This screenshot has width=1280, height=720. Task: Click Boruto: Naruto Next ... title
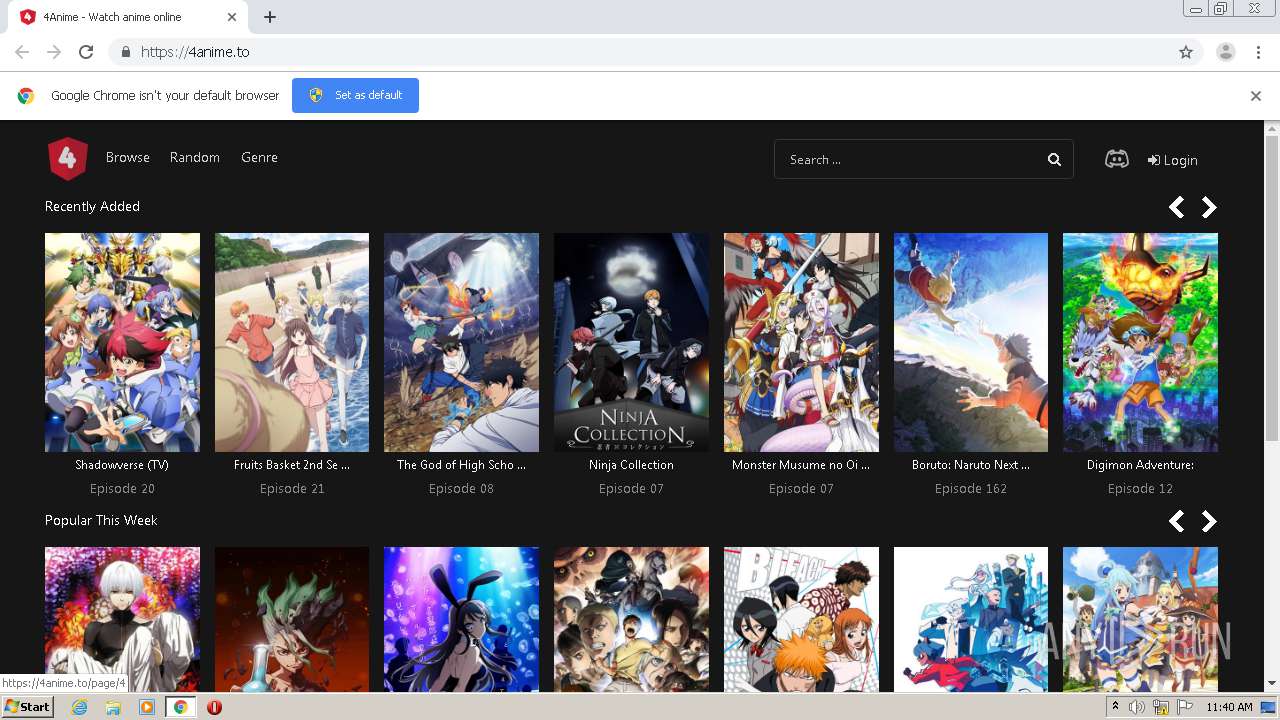point(971,465)
